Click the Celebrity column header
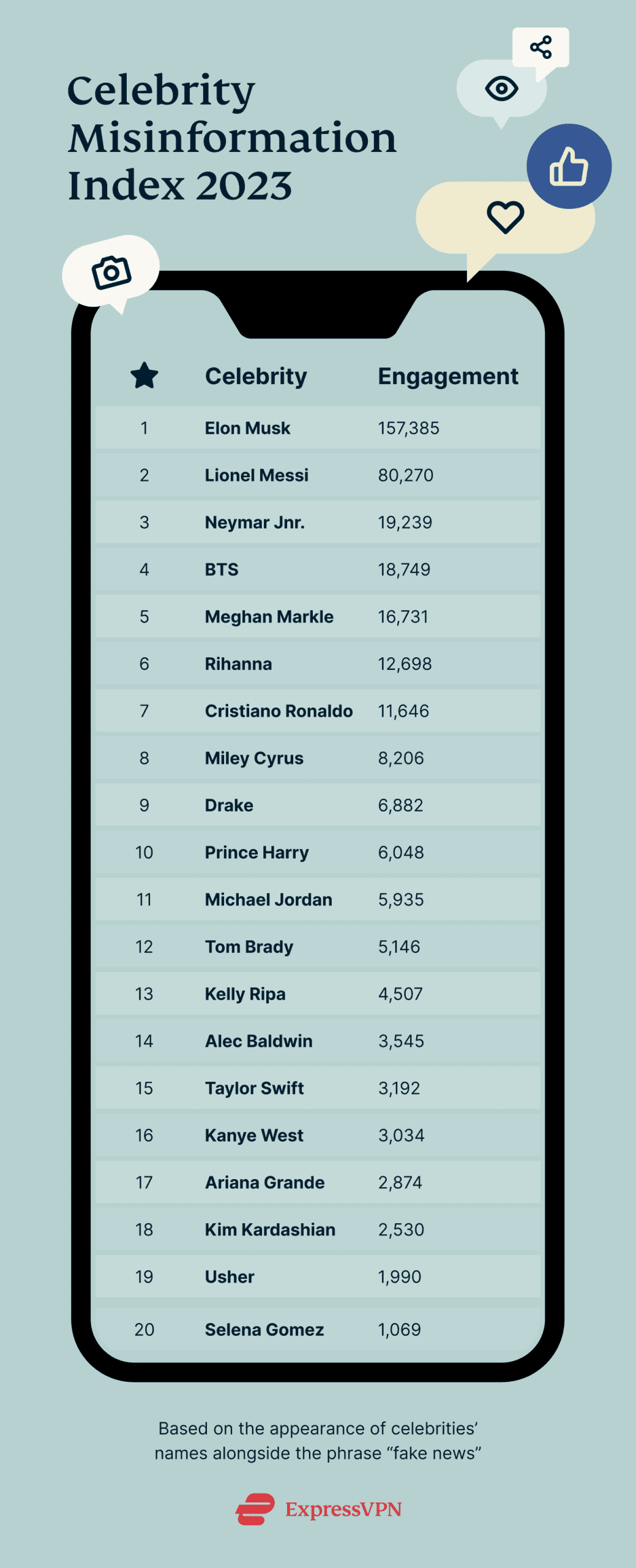 256,376
